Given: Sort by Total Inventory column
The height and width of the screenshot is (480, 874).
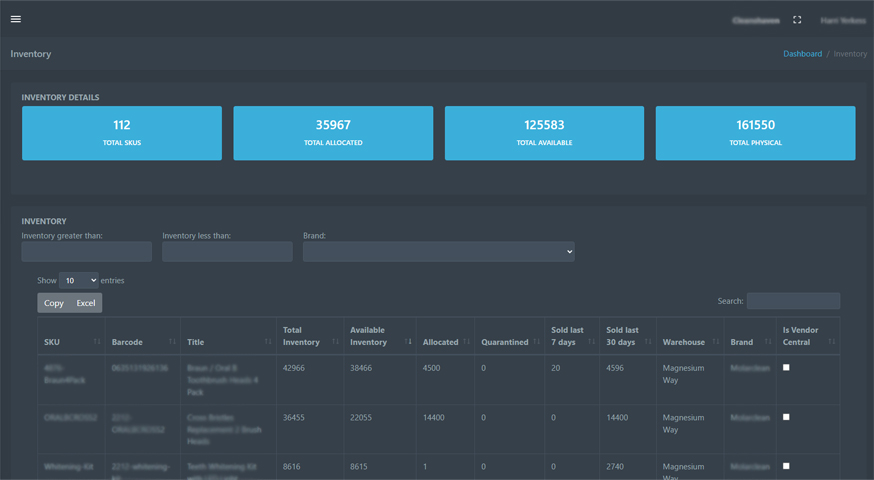Looking at the screenshot, I should point(307,336).
